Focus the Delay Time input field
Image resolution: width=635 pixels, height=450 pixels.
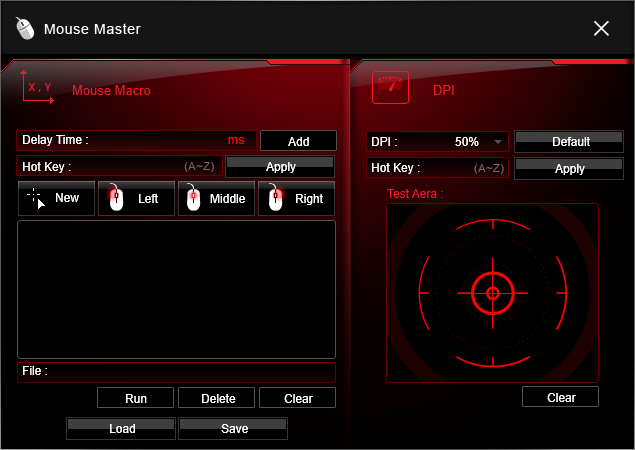tap(136, 141)
